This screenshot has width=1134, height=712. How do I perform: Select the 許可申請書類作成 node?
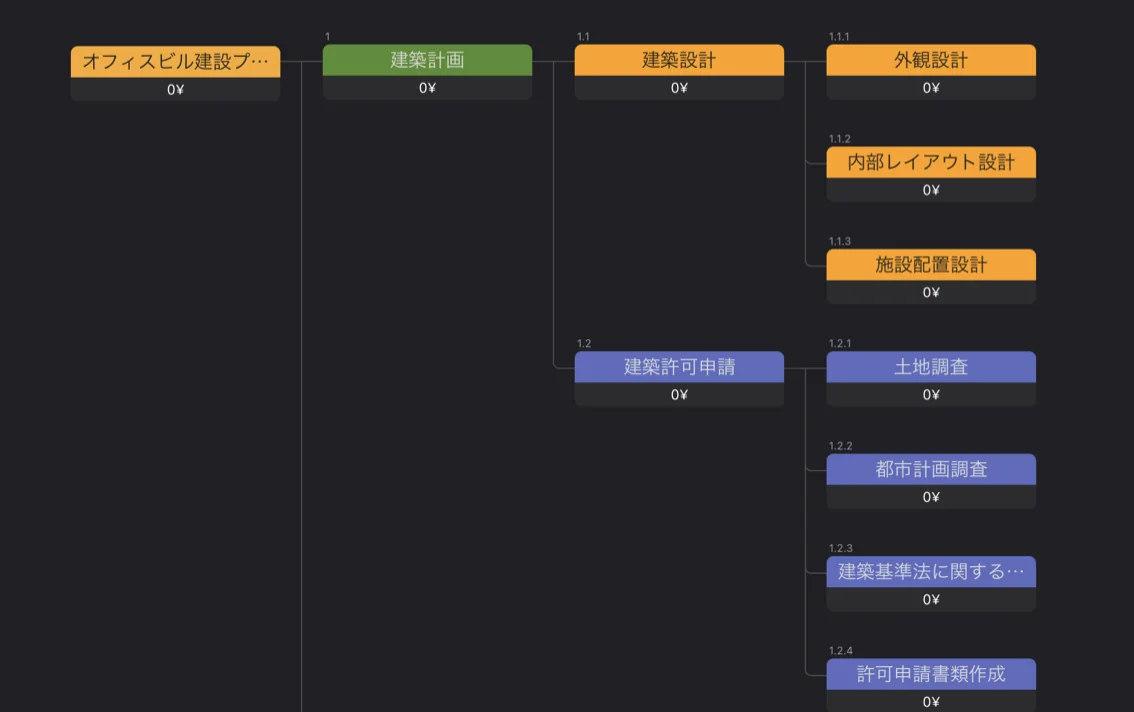click(931, 674)
